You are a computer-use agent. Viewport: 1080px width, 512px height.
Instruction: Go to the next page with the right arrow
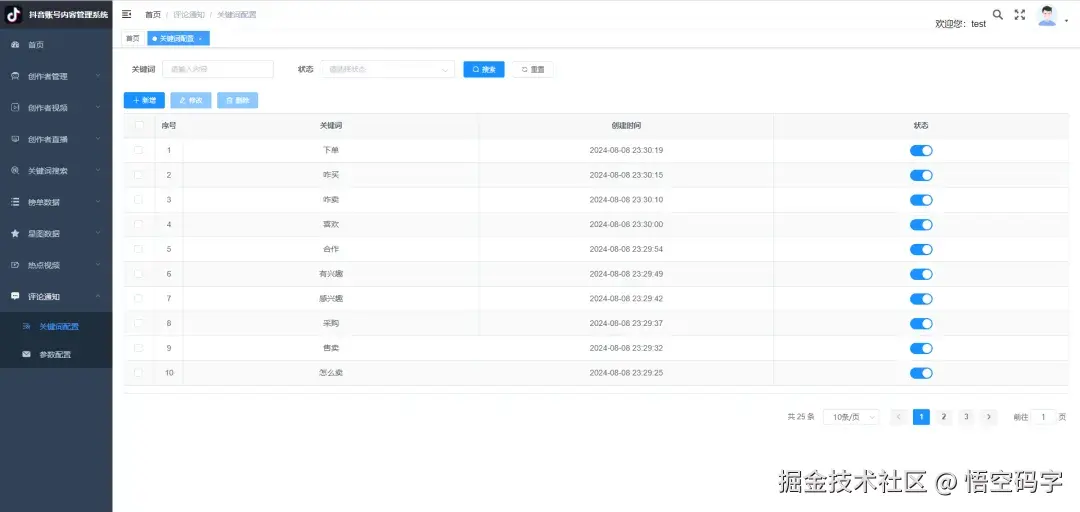click(x=989, y=417)
